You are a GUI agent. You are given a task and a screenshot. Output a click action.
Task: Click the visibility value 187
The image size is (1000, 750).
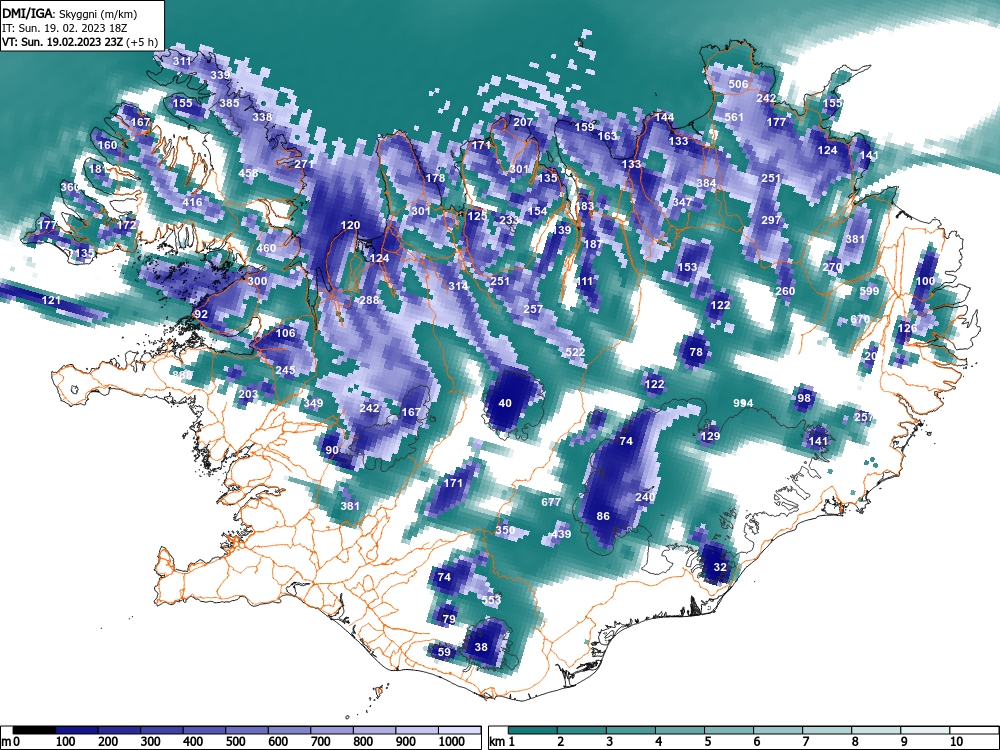coord(593,244)
